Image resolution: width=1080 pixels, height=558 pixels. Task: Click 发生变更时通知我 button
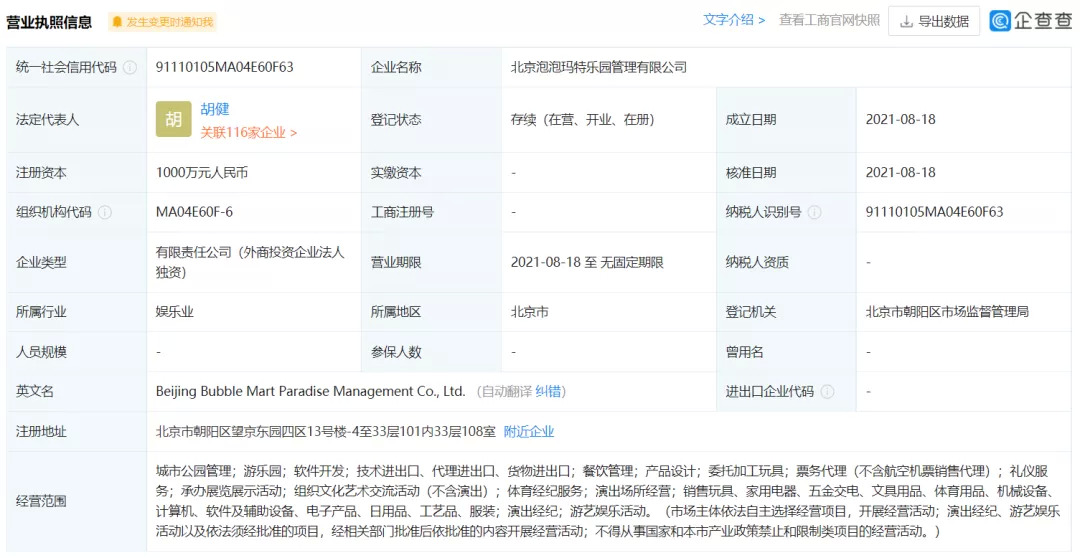[x=162, y=22]
